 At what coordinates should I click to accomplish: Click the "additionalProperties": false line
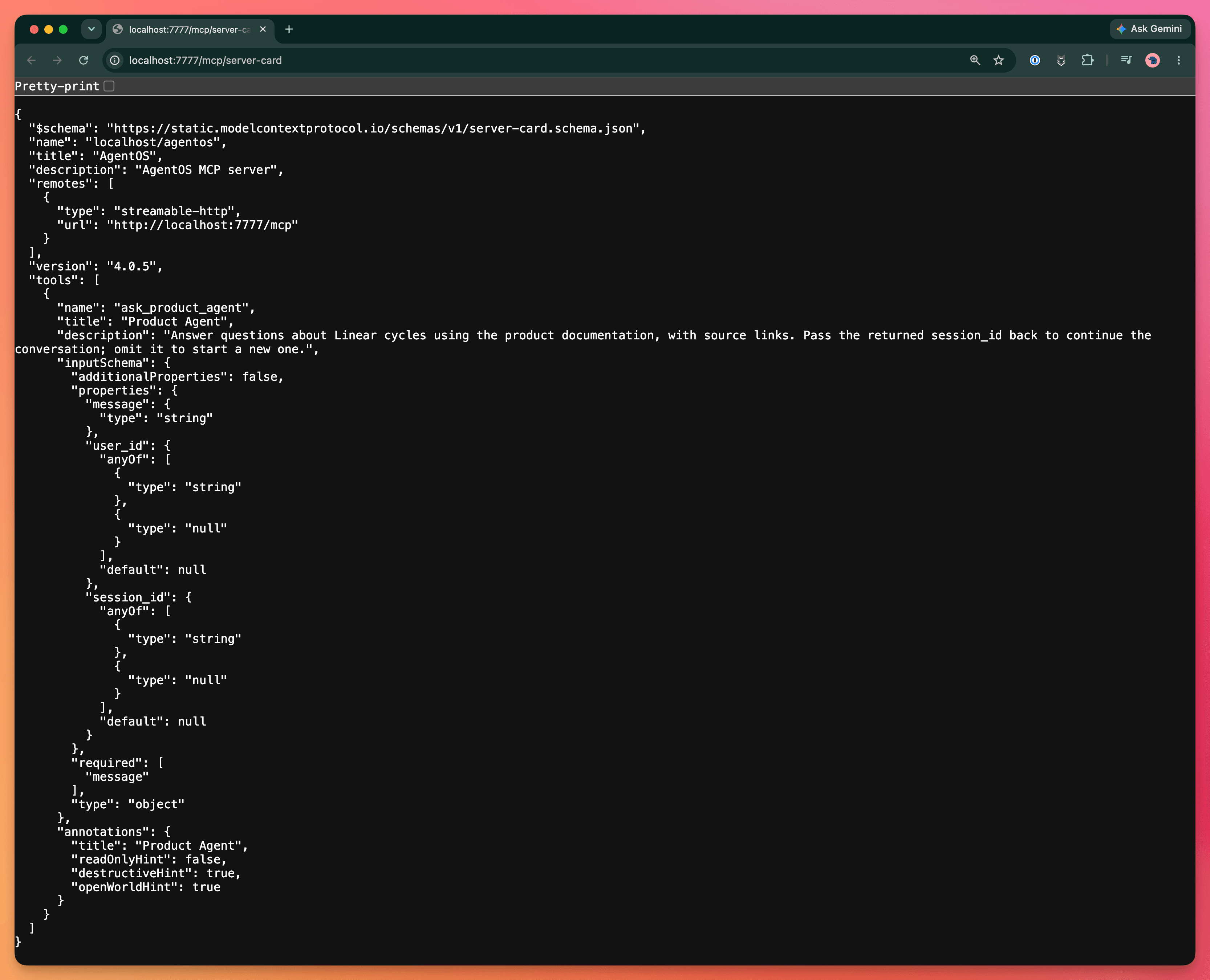click(x=177, y=376)
